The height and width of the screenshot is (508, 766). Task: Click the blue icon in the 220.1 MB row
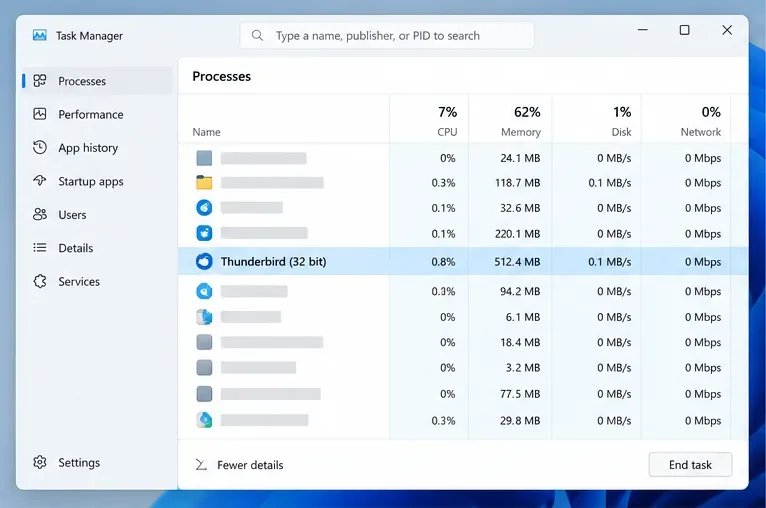tap(204, 233)
